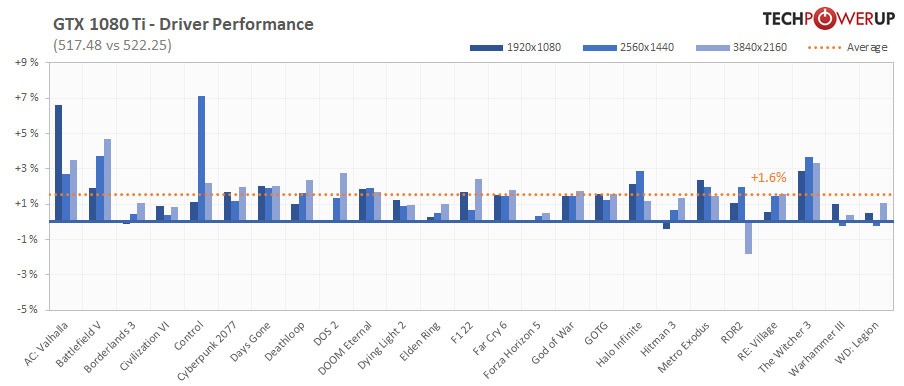904x386 pixels.
Task: Click the 2560x1440 legend color swatch
Action: (600, 47)
